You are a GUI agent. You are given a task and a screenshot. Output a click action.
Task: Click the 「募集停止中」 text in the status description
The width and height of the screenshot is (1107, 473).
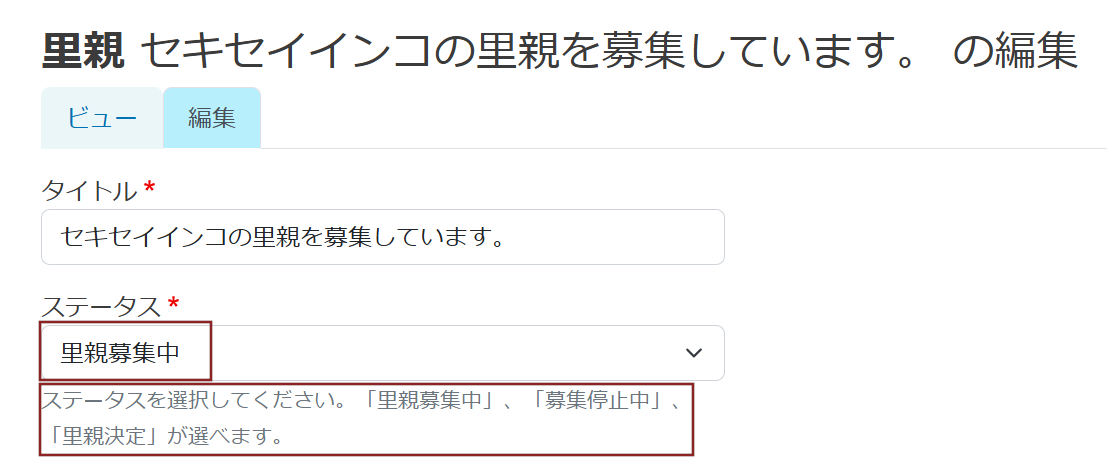tap(604, 403)
